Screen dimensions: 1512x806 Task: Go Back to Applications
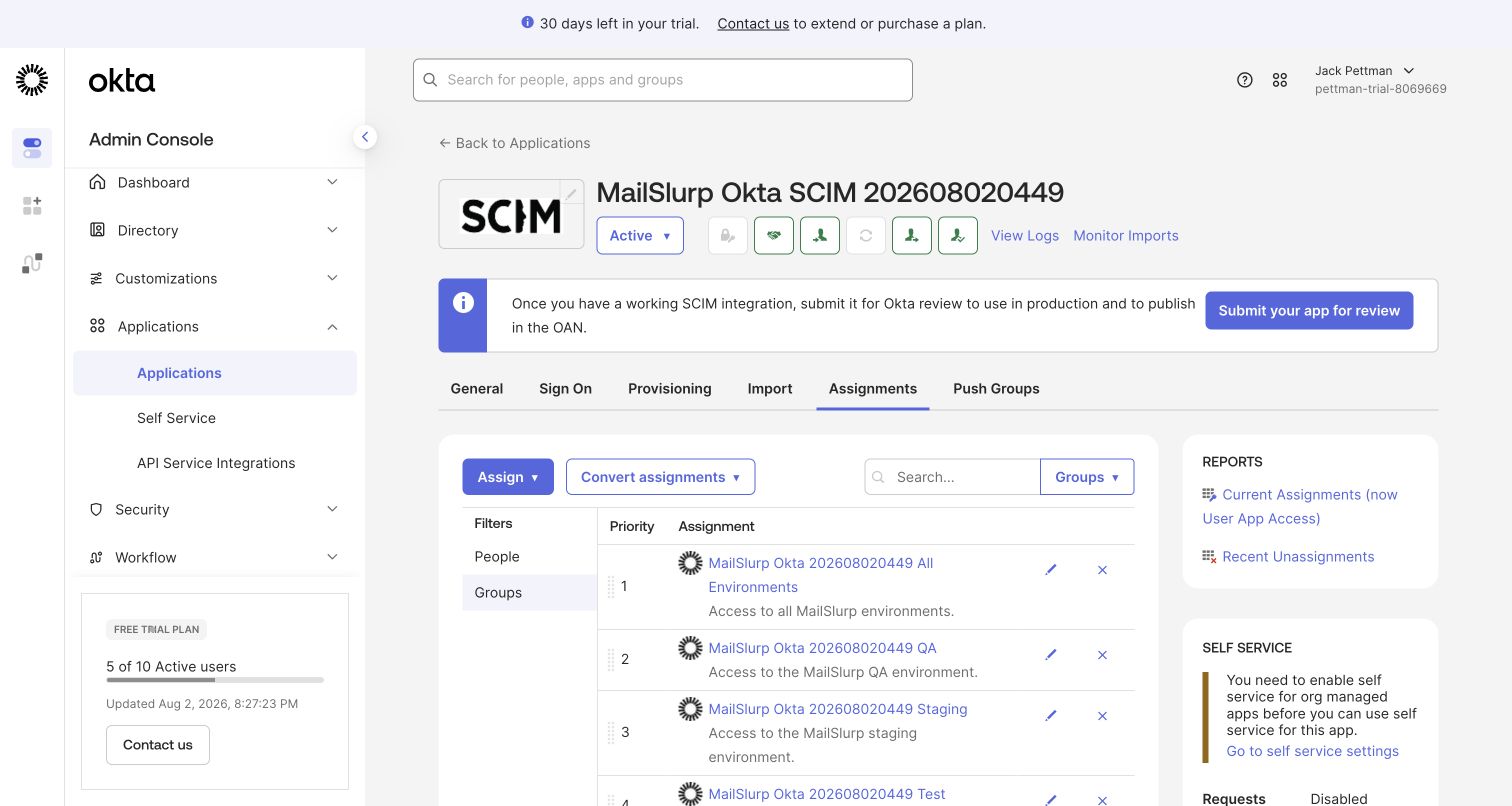(514, 143)
